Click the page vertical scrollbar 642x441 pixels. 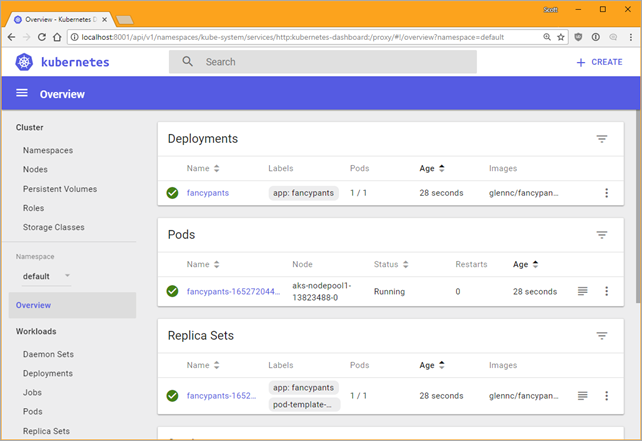638,207
